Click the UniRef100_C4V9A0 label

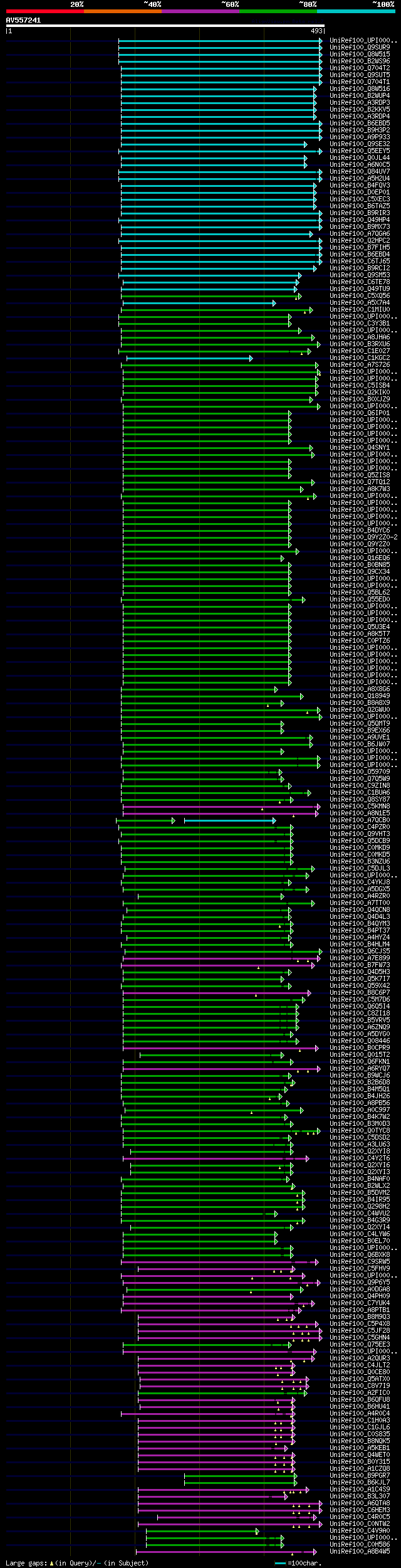(x=360, y=1530)
